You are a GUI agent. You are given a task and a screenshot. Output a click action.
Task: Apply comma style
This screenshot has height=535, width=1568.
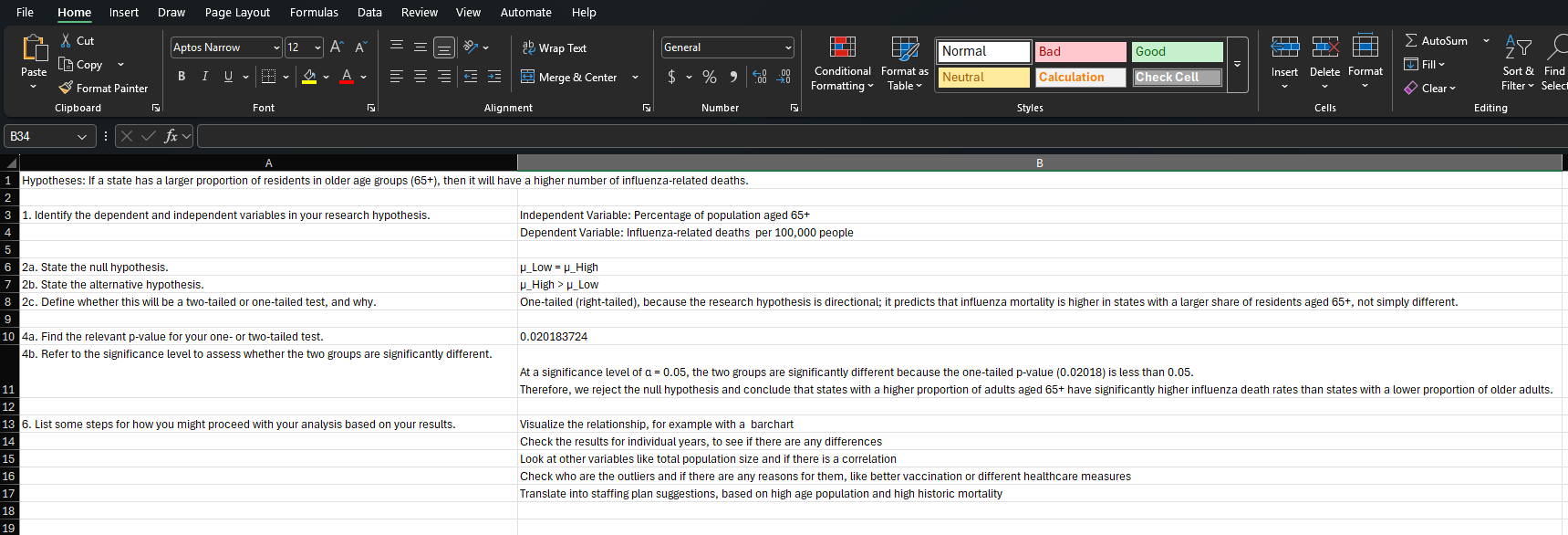733,77
